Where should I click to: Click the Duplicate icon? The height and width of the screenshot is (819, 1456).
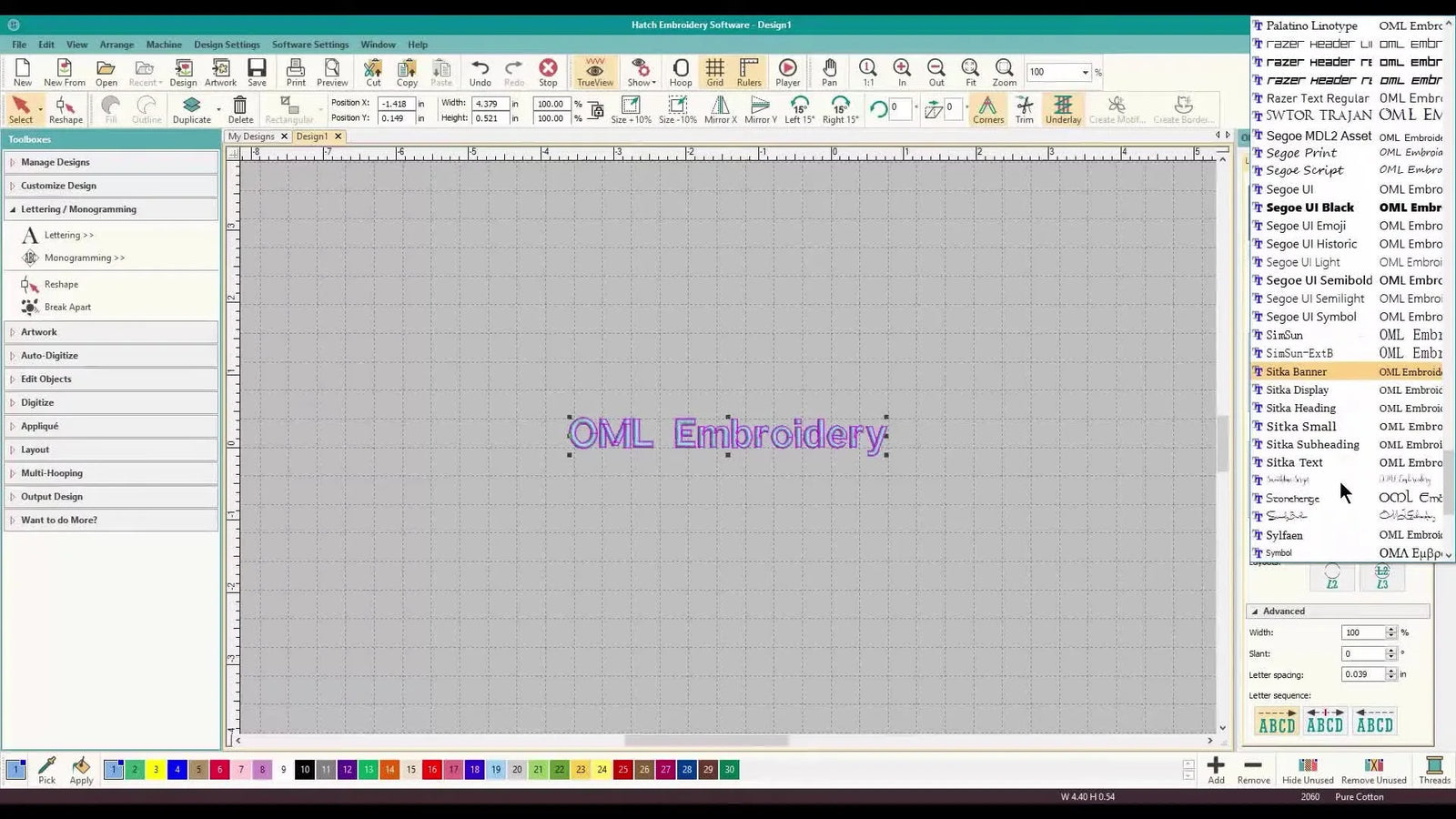point(191,110)
